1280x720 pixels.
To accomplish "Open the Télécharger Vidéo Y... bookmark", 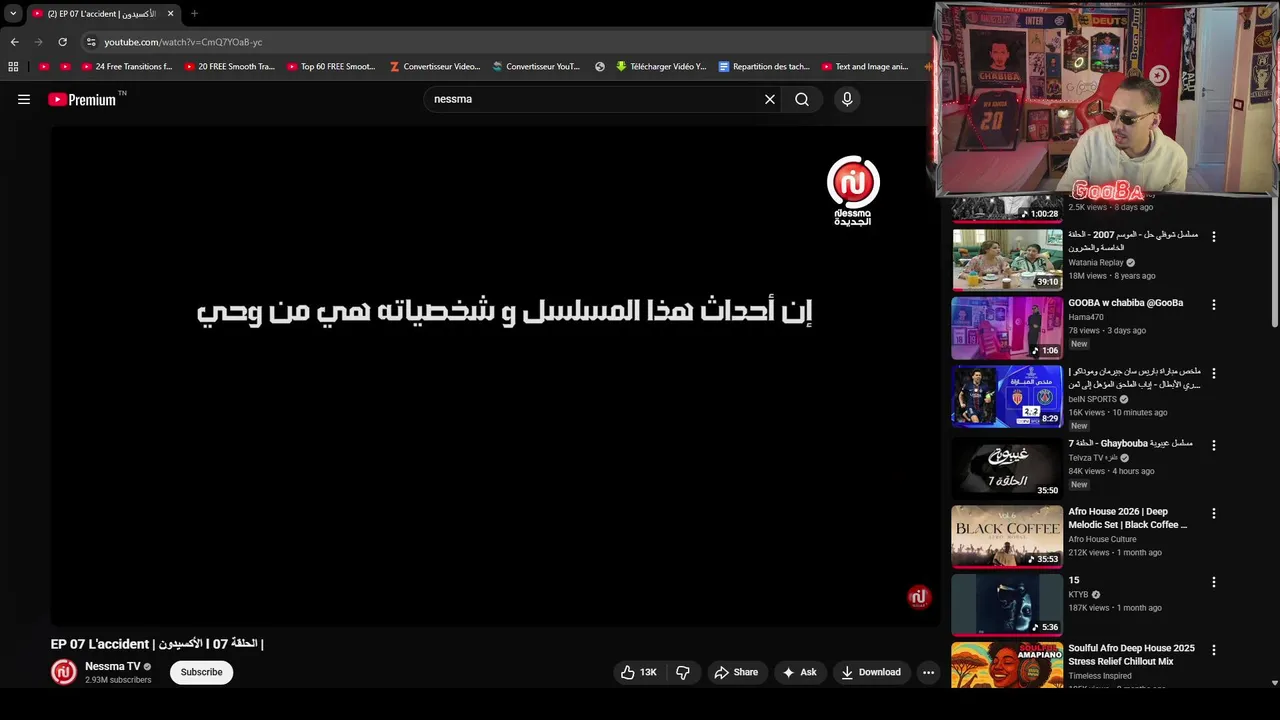I will (x=661, y=67).
